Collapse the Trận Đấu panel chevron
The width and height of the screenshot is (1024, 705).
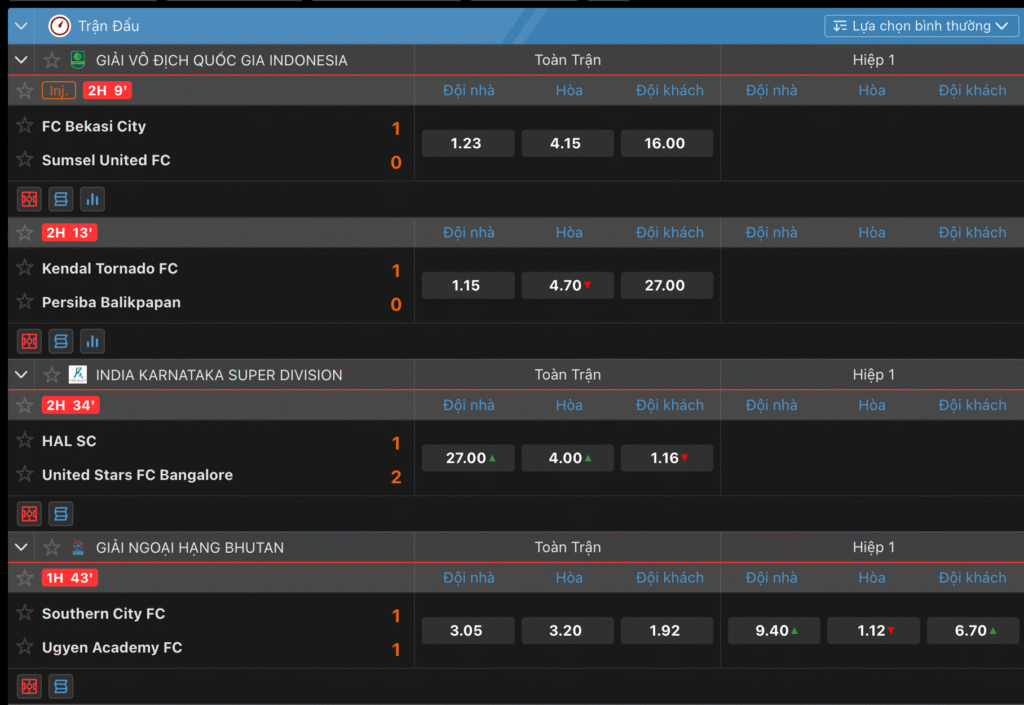[x=21, y=26]
